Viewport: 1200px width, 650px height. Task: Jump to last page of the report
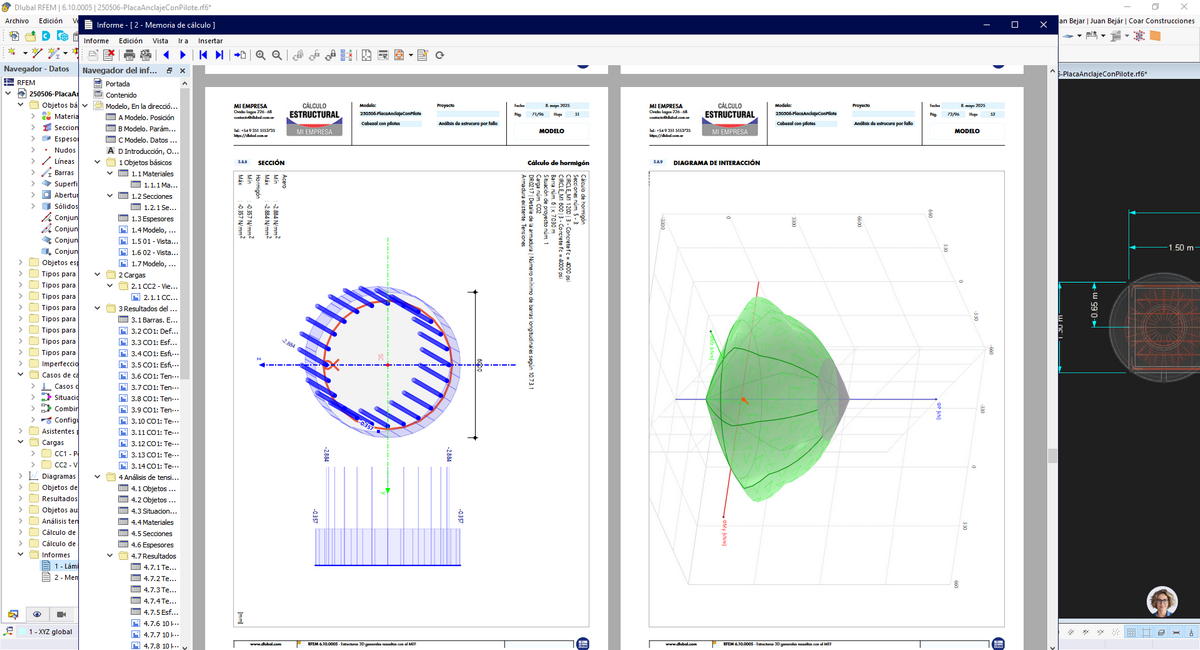pyautogui.click(x=220, y=55)
